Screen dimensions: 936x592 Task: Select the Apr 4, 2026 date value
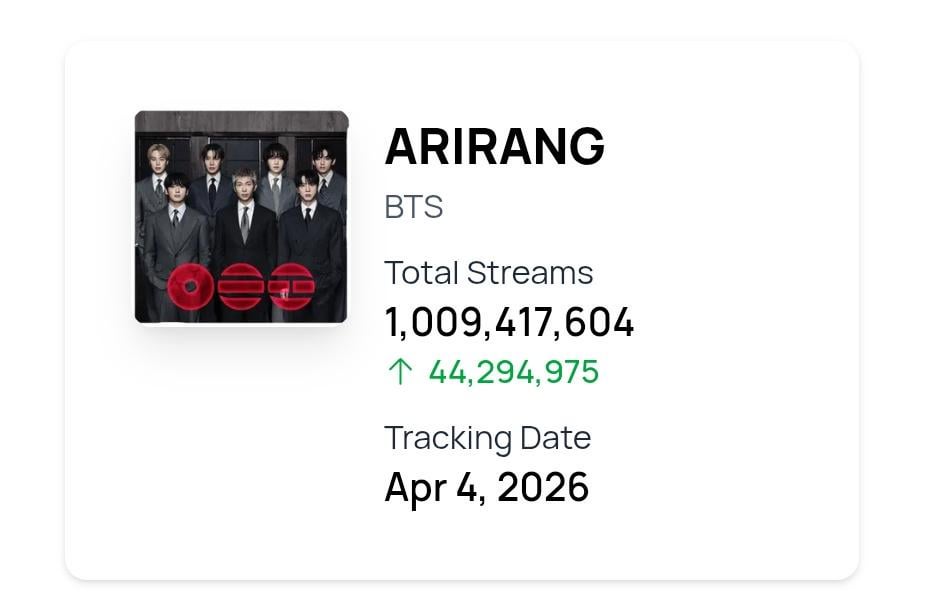pyautogui.click(x=486, y=487)
